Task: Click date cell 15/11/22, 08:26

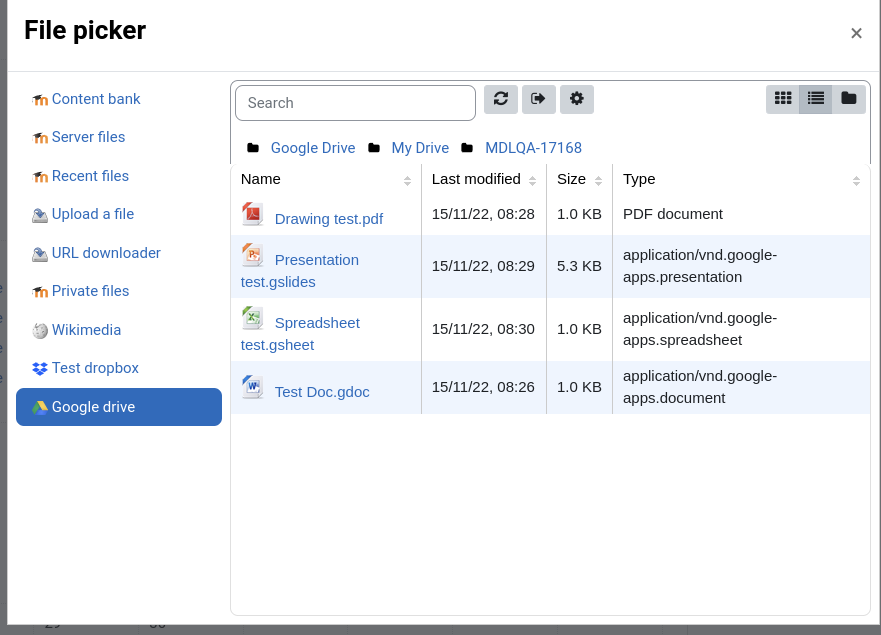Action: point(483,387)
